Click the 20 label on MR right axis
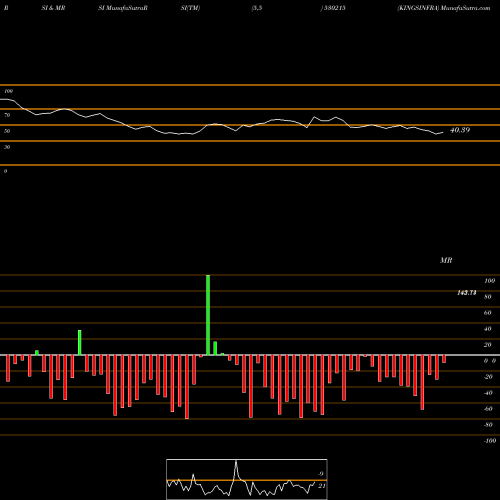 (488, 345)
